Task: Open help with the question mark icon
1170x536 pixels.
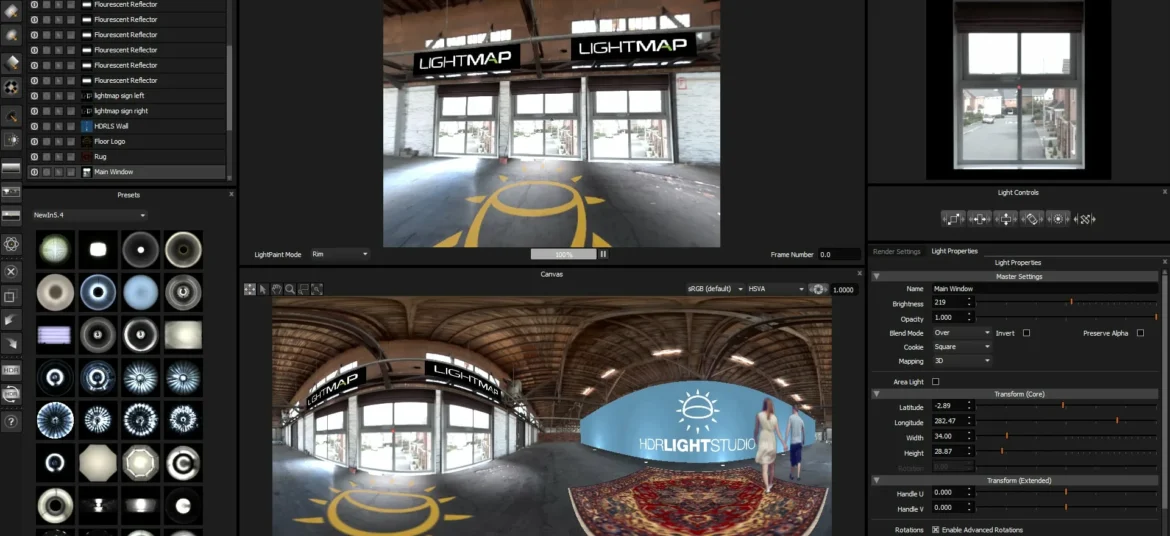Action: pyautogui.click(x=11, y=422)
